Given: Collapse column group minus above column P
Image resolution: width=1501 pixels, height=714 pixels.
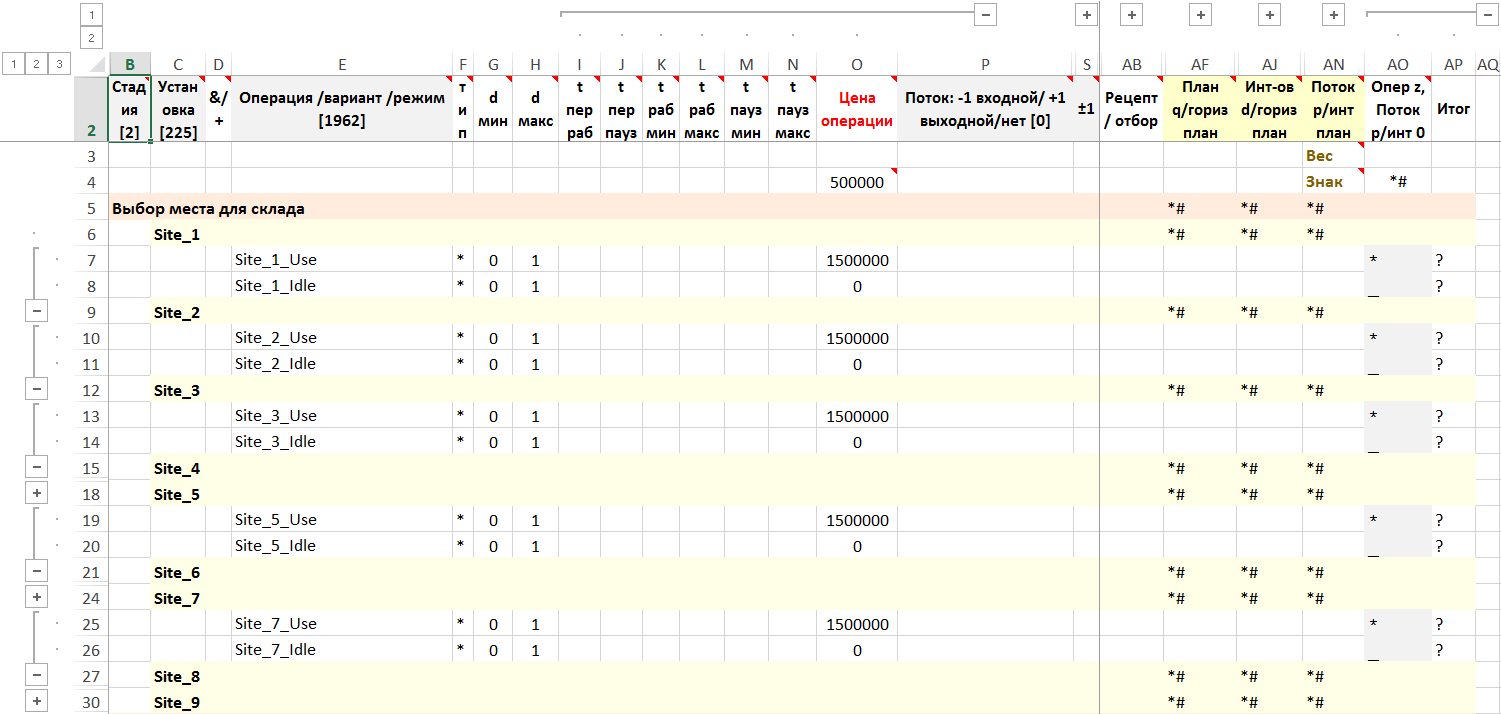Looking at the screenshot, I should pos(985,15).
